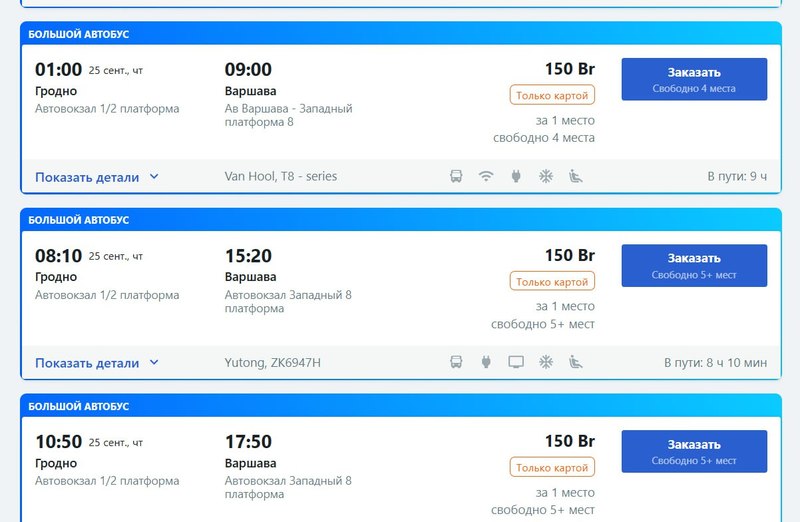Click reclining seat icon on the Yutong trip
The image size is (800, 522).
pyautogui.click(x=576, y=362)
